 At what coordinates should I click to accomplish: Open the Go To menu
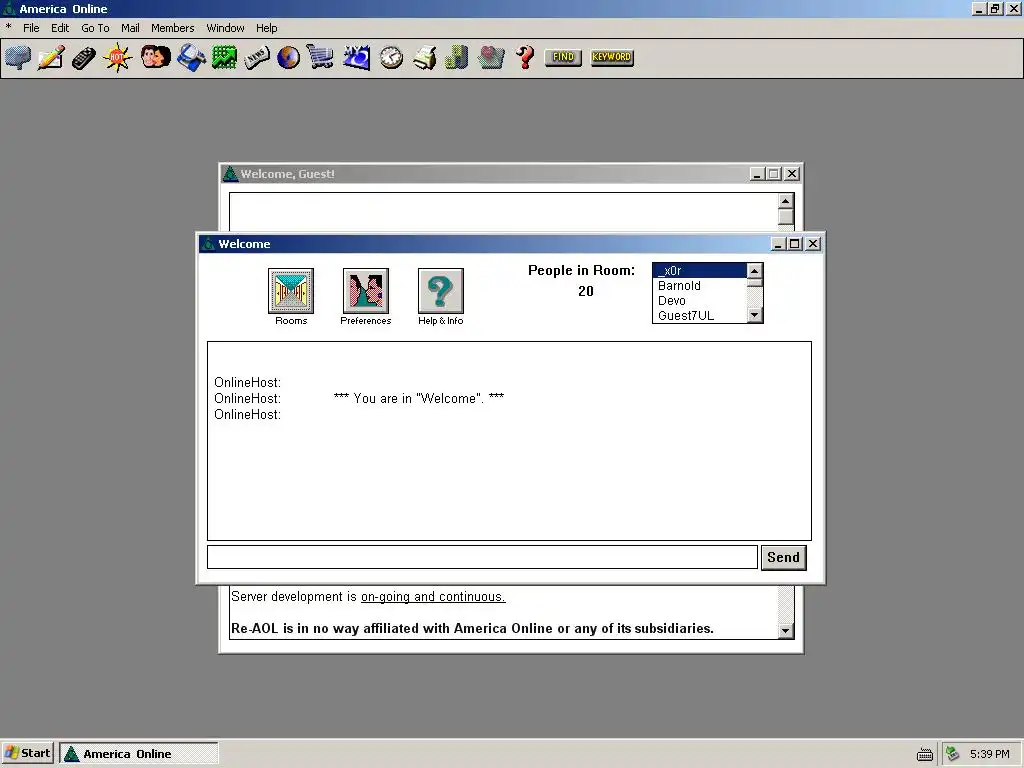95,28
